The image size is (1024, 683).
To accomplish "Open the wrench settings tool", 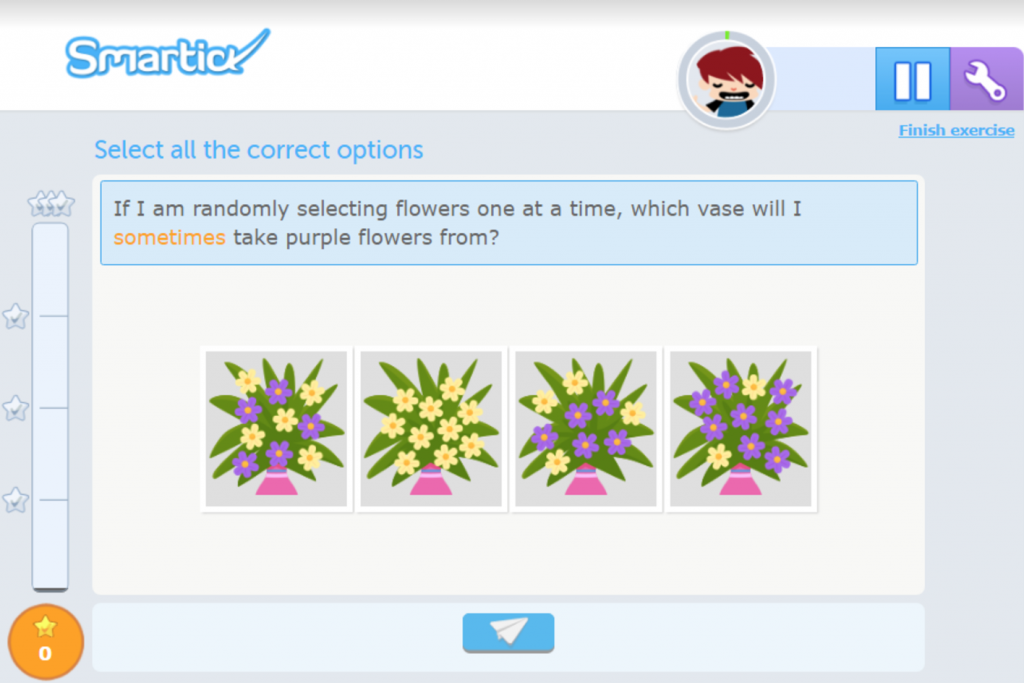I will 985,79.
